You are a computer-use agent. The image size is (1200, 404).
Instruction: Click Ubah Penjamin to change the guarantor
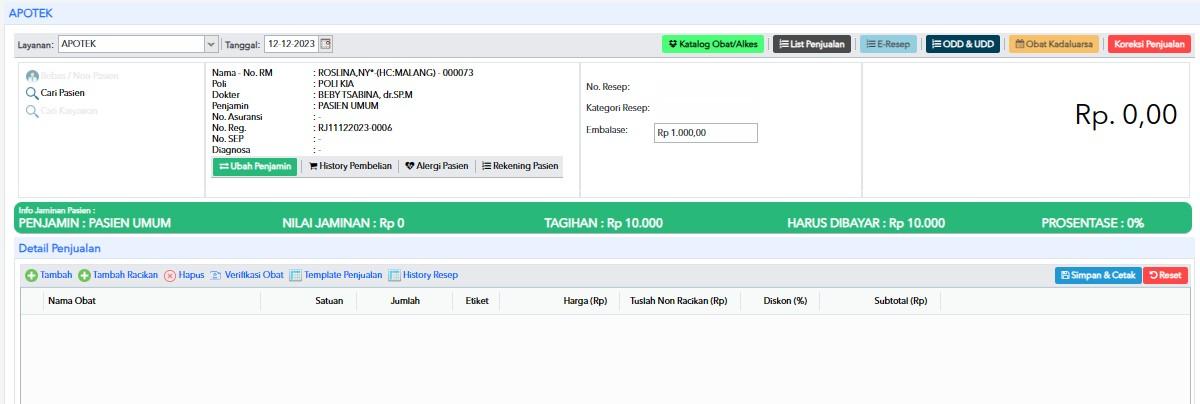pyautogui.click(x=255, y=166)
